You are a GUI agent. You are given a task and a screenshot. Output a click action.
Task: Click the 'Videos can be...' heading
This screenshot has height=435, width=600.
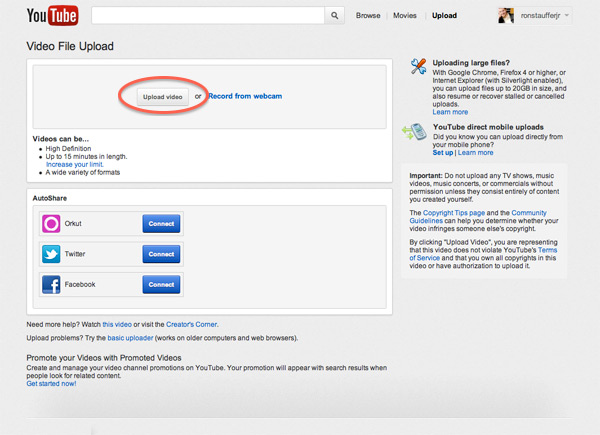tap(60, 139)
